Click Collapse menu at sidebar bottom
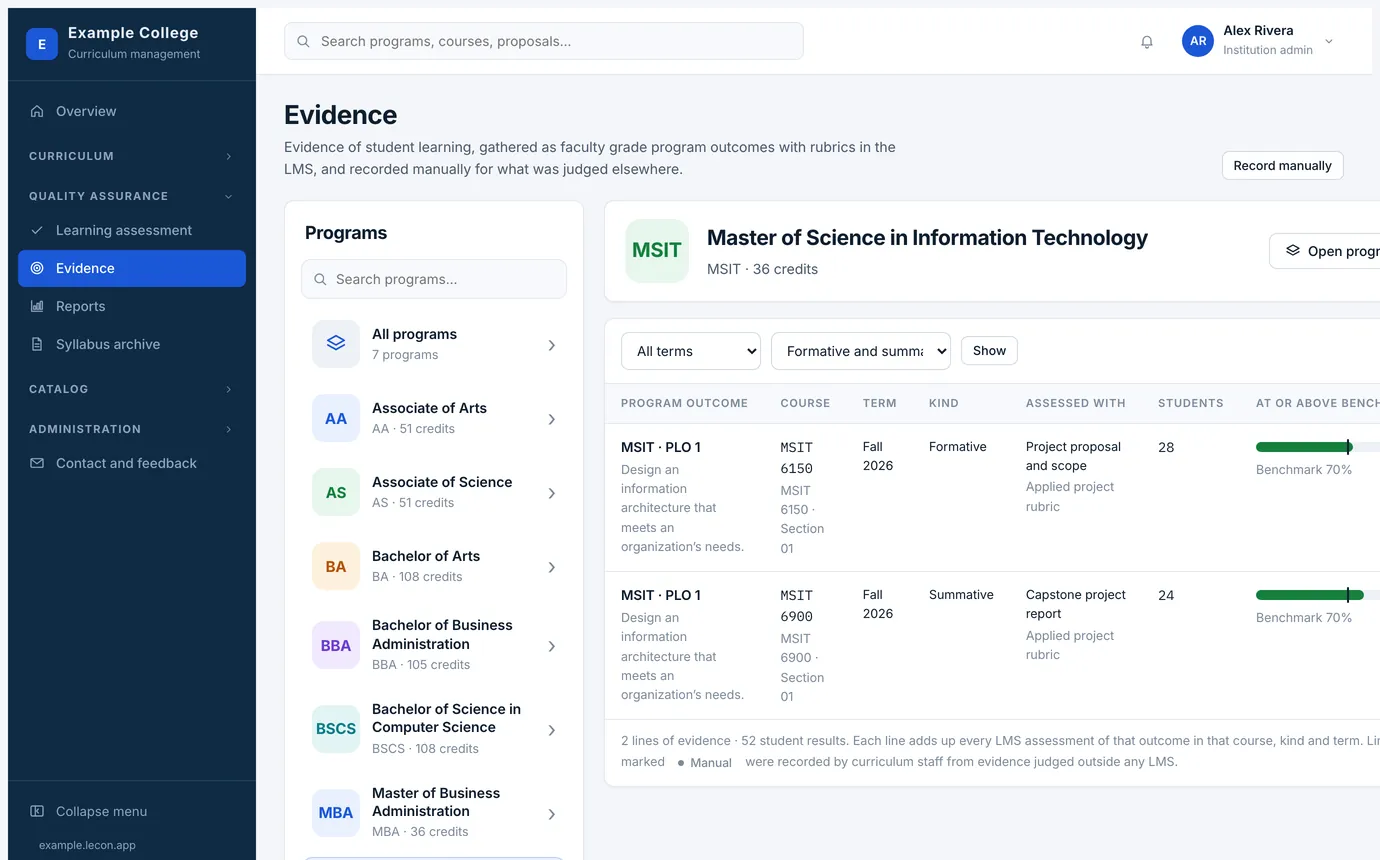 tap(132, 811)
